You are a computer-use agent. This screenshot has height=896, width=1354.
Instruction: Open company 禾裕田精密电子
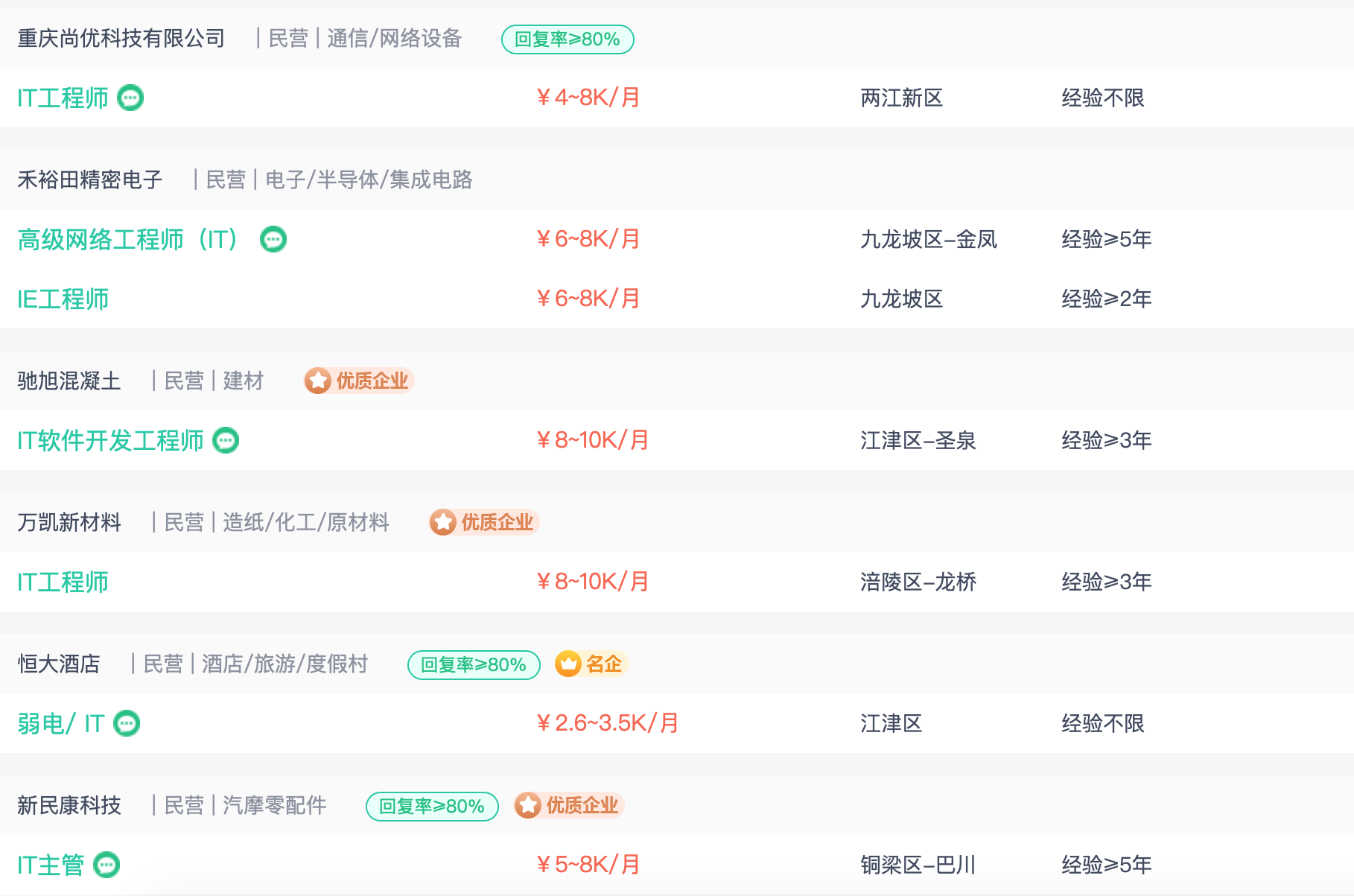point(90,179)
